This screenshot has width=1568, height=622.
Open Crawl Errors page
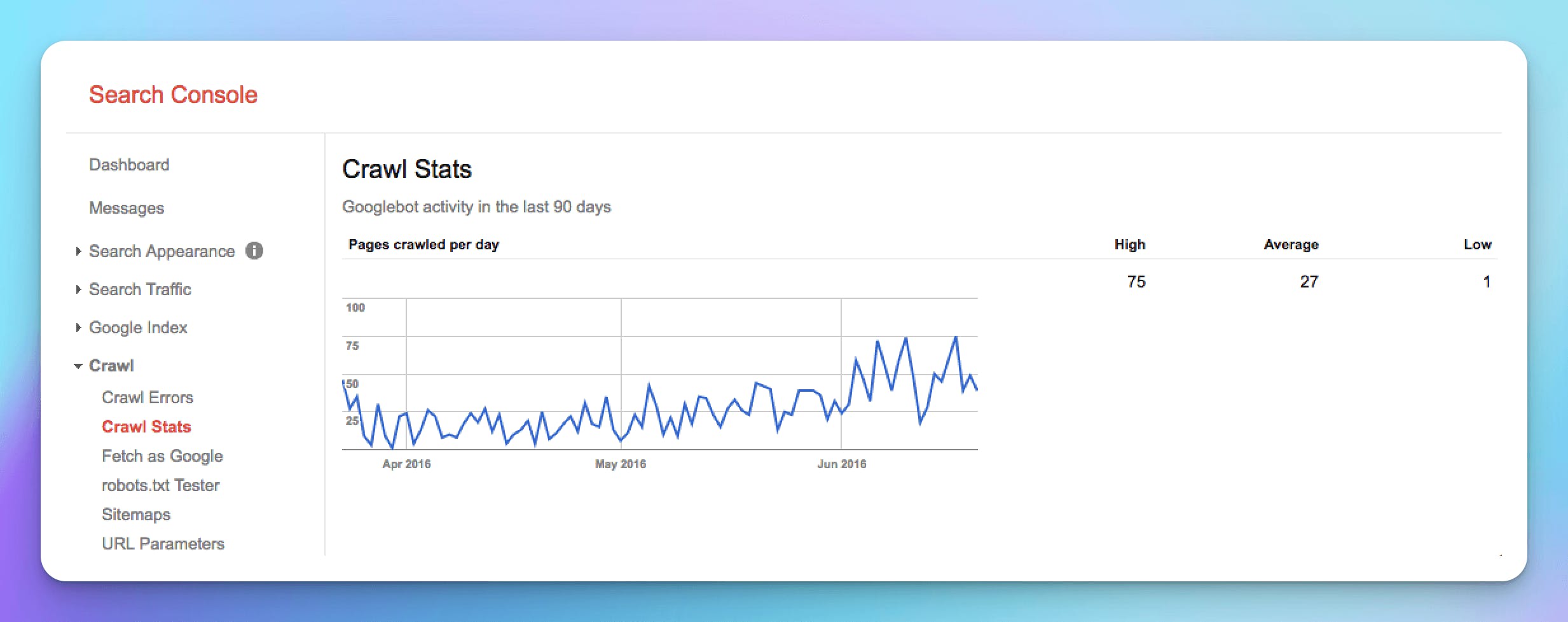148,397
